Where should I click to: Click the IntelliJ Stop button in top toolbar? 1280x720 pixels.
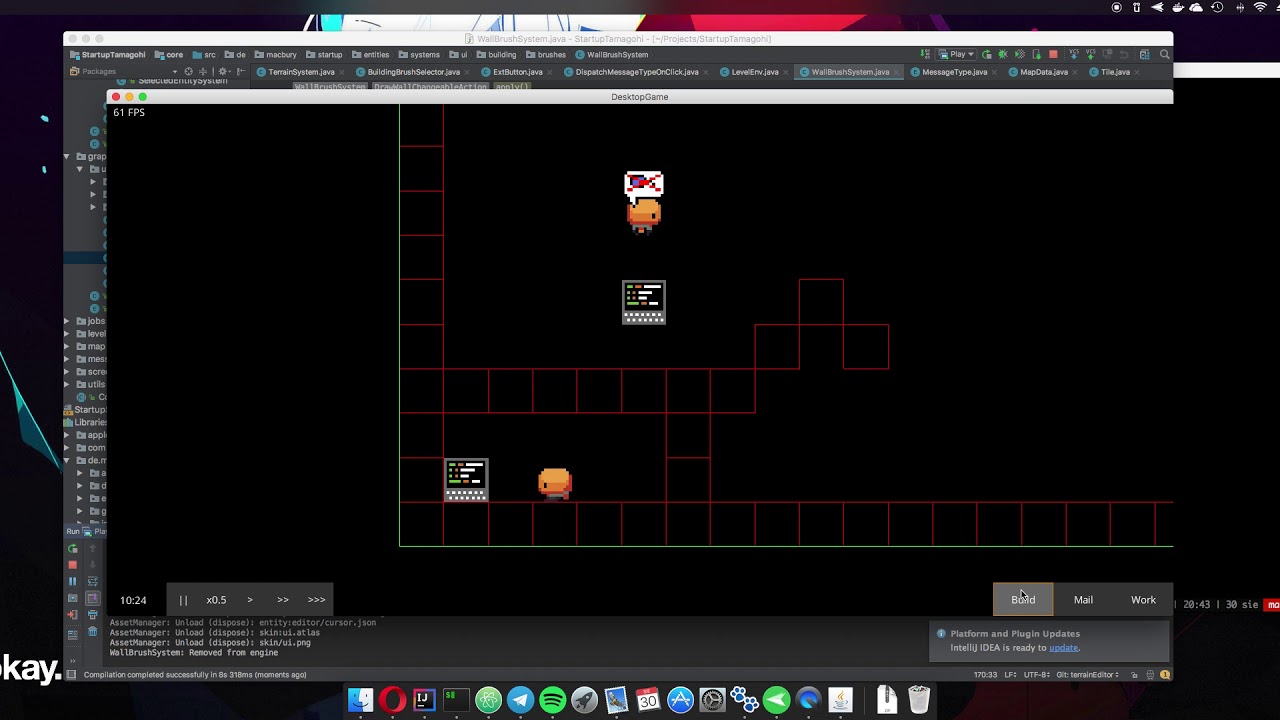pos(1053,55)
